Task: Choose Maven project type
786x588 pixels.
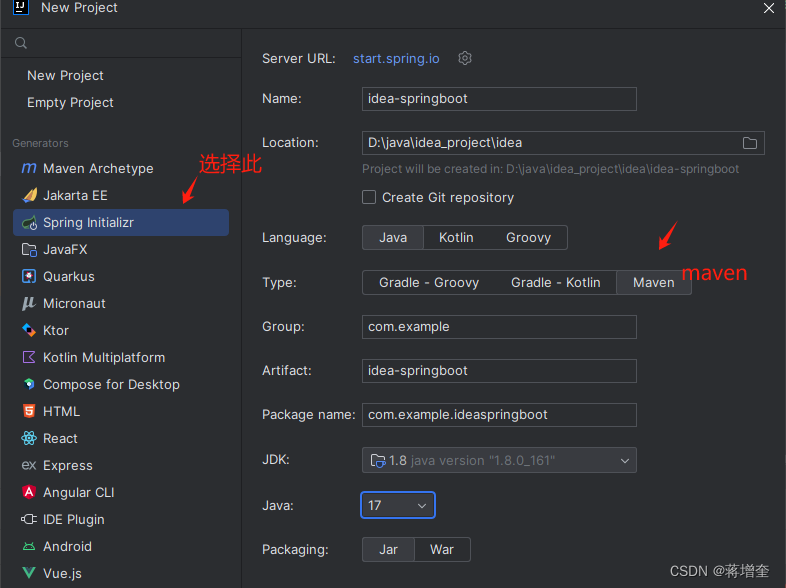Action: coord(654,283)
